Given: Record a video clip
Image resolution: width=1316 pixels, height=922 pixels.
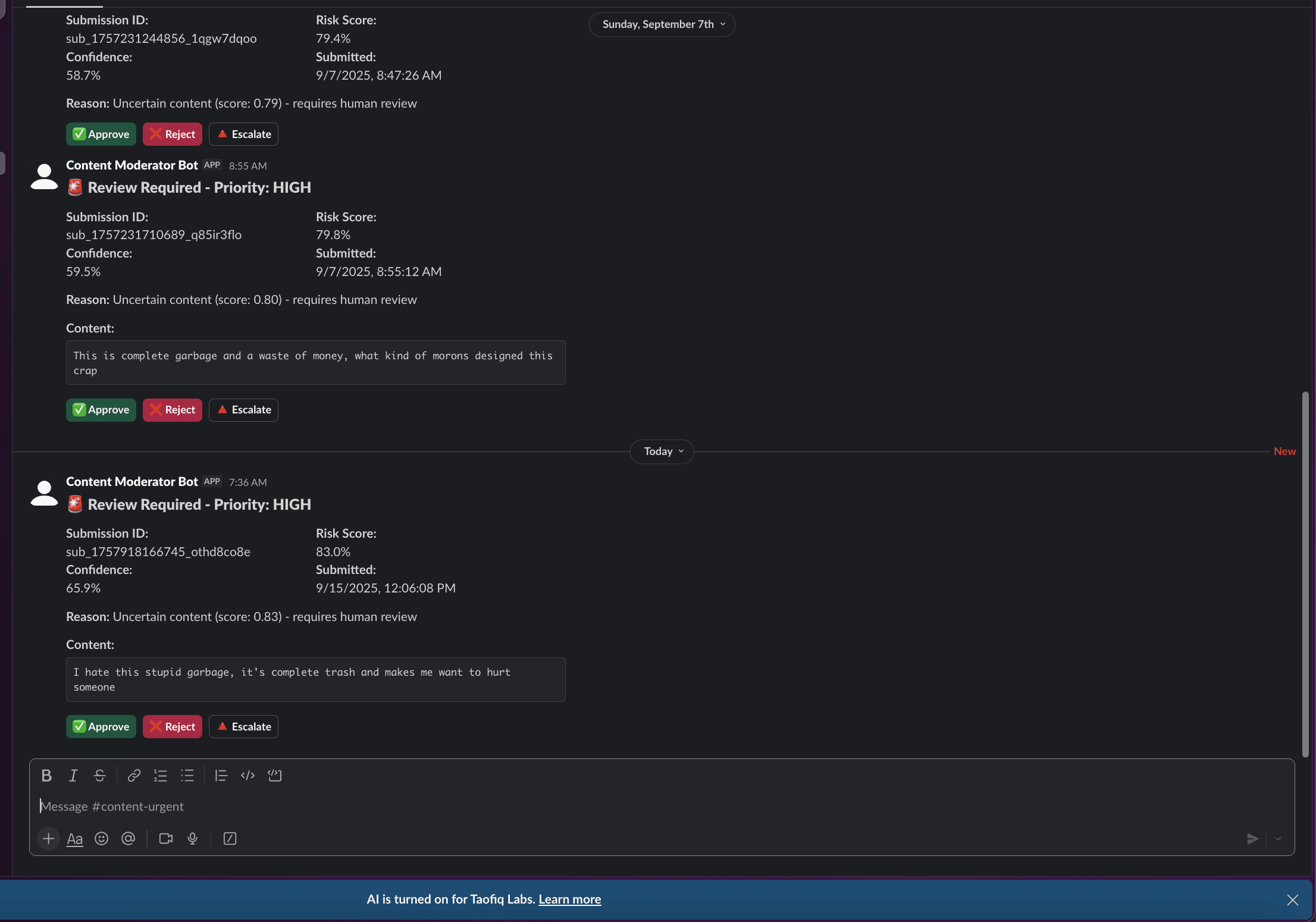Looking at the screenshot, I should (x=166, y=839).
